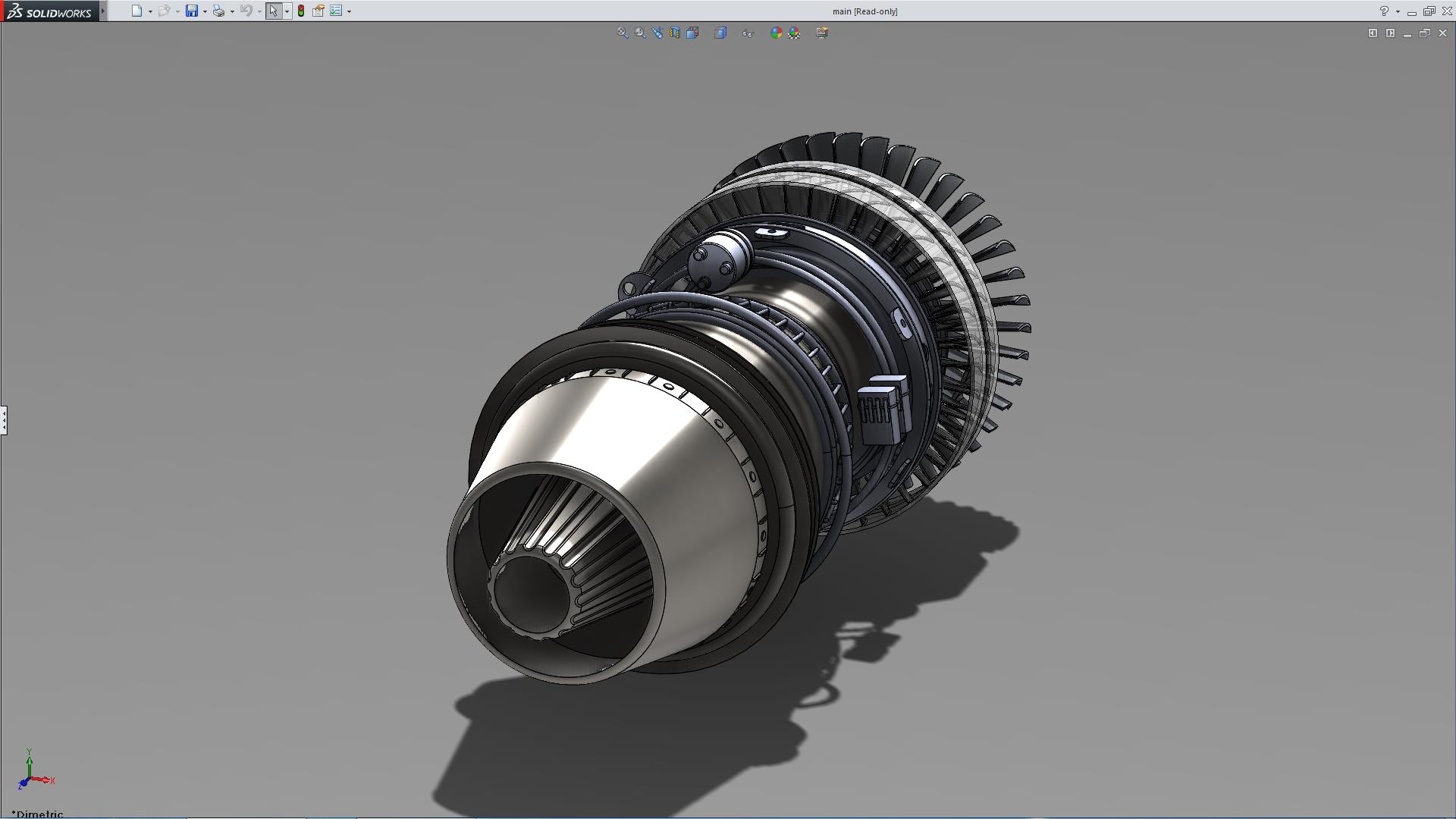Image resolution: width=1456 pixels, height=819 pixels.
Task: Expand the SolidWorks menu flyout arrow
Action: (103, 11)
